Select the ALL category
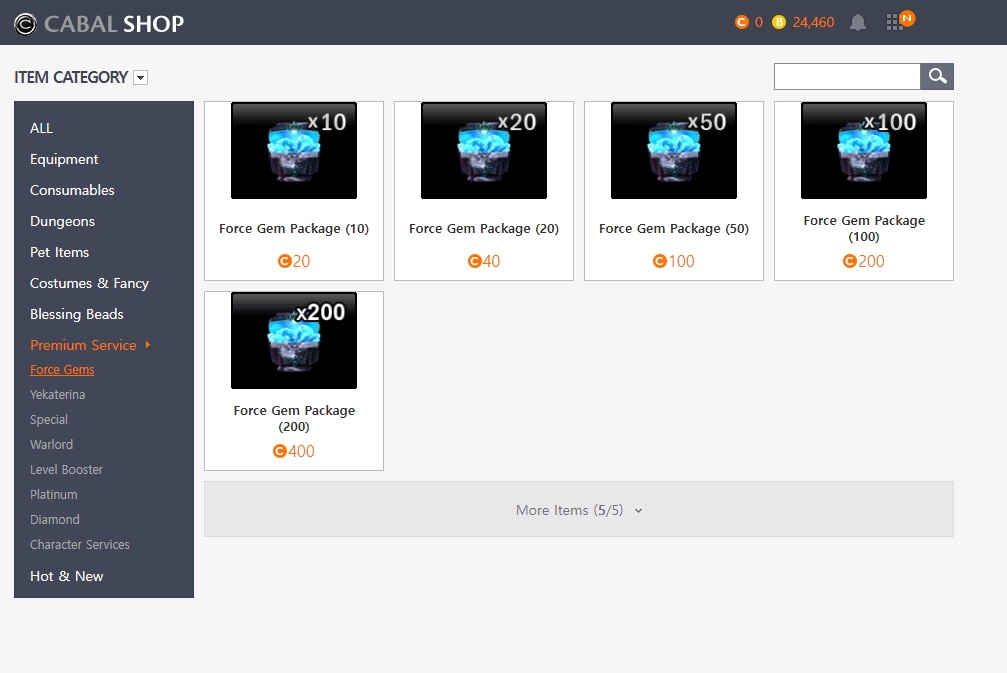 coord(41,128)
